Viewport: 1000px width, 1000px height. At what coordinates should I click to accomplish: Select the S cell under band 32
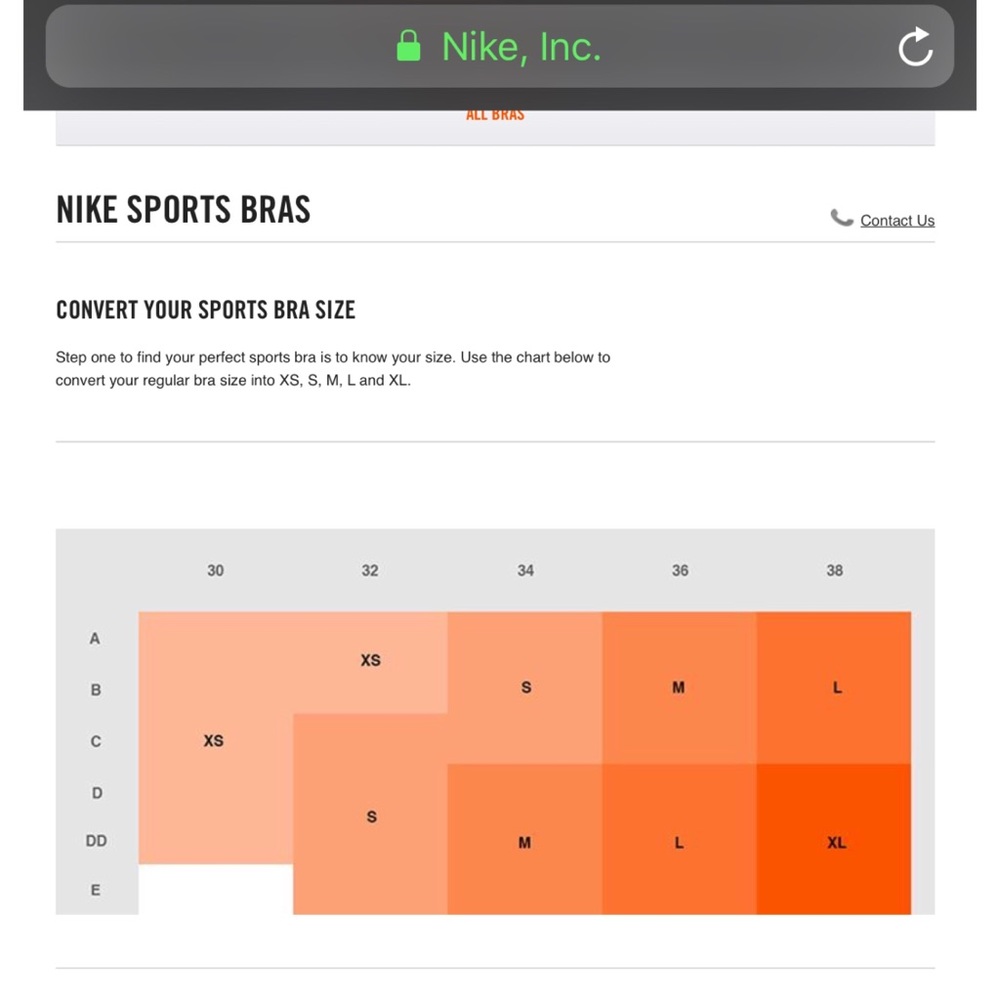(x=371, y=816)
